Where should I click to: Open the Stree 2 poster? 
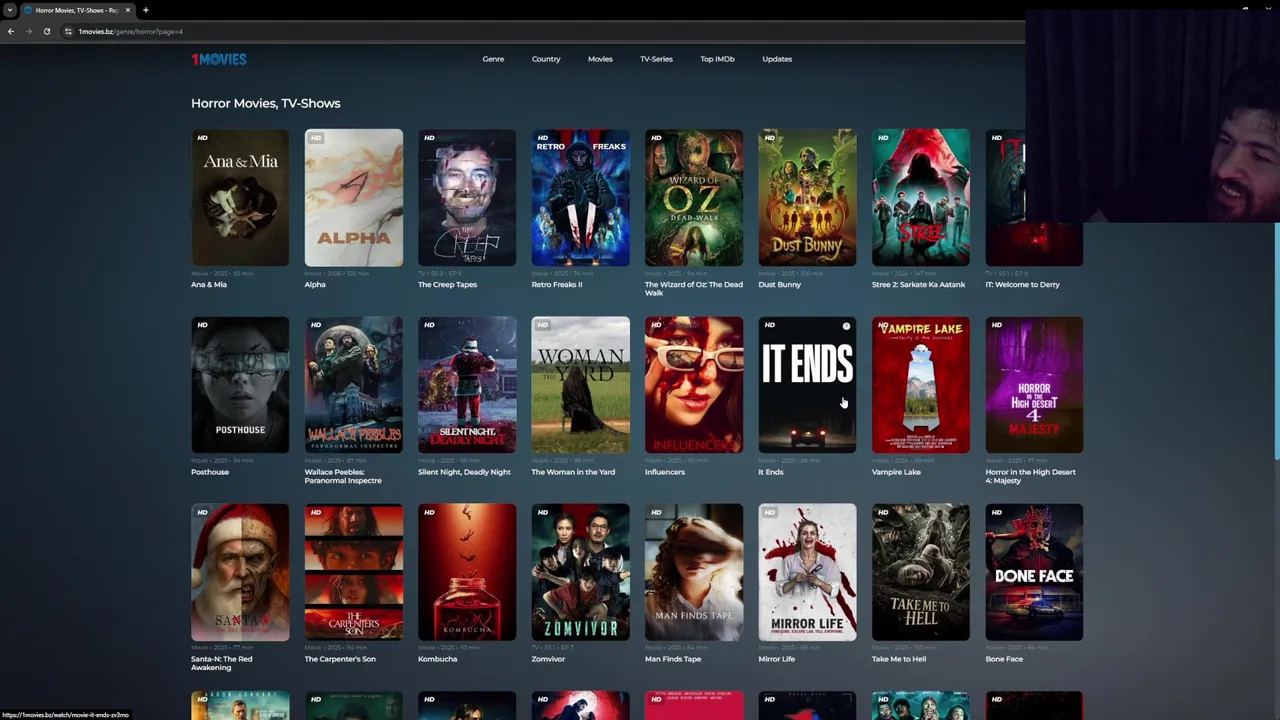point(921,197)
